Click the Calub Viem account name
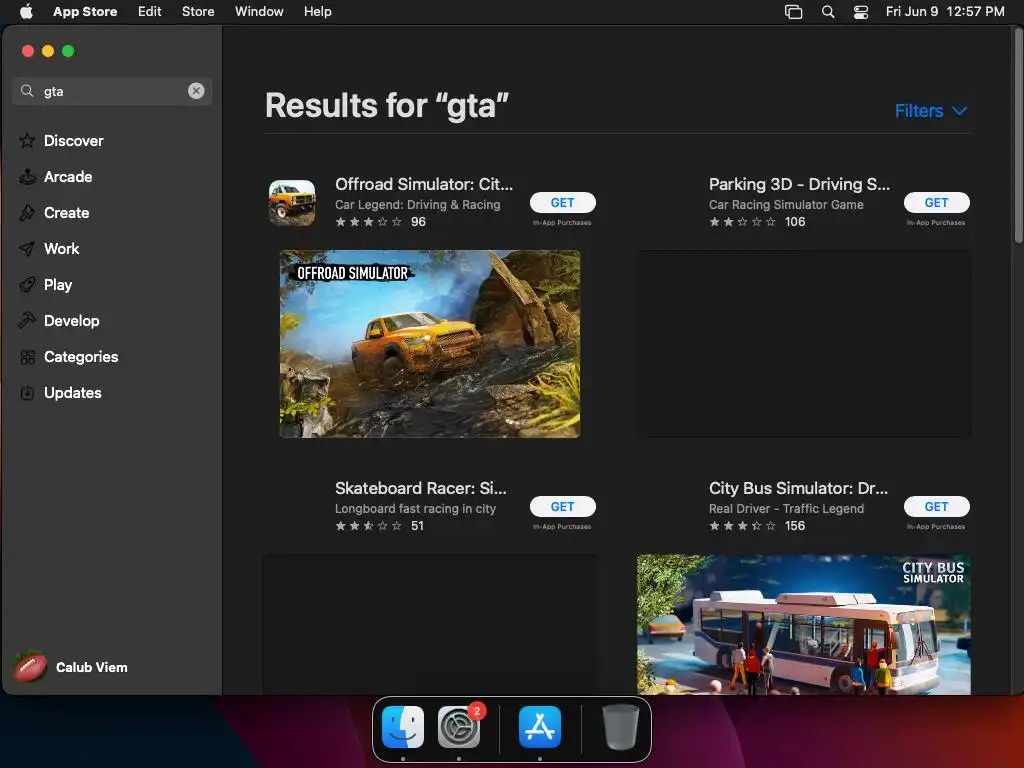The image size is (1024, 768). click(x=91, y=667)
